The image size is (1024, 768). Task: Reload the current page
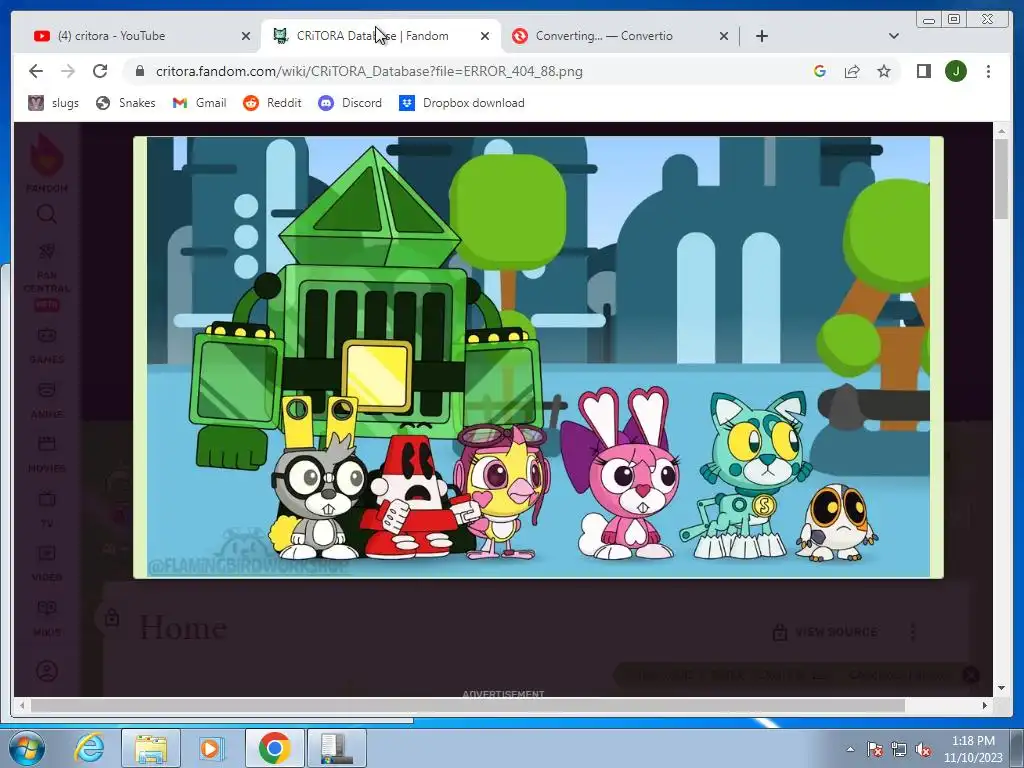(100, 71)
